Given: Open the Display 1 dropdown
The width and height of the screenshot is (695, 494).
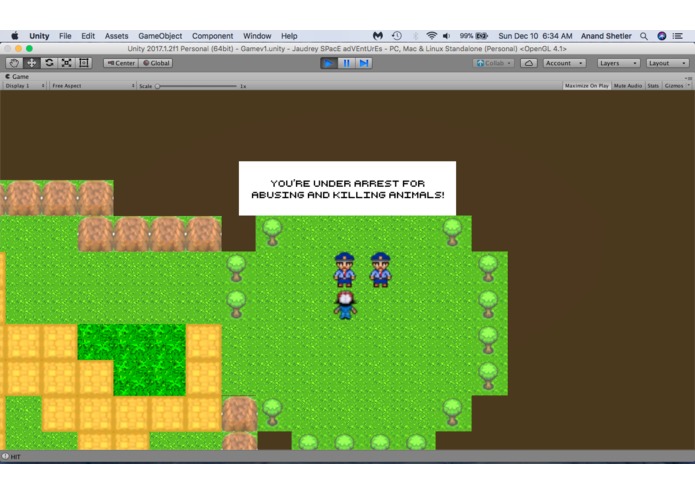Looking at the screenshot, I should [x=25, y=86].
